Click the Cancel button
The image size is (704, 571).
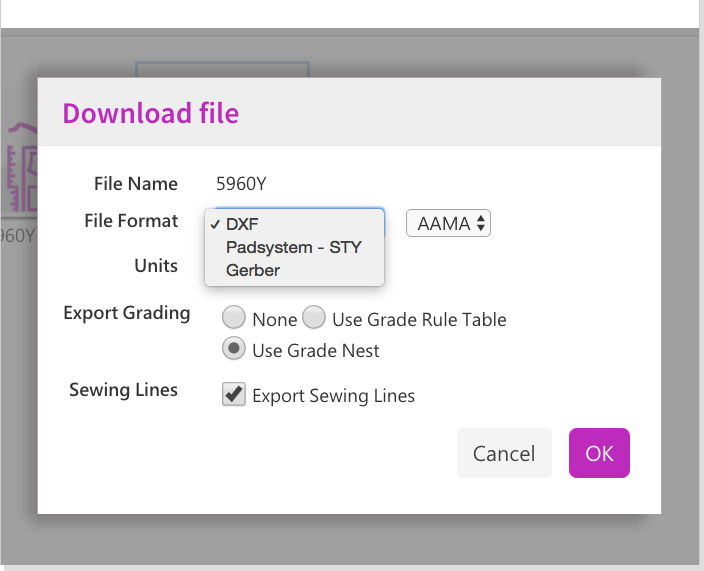coord(504,453)
